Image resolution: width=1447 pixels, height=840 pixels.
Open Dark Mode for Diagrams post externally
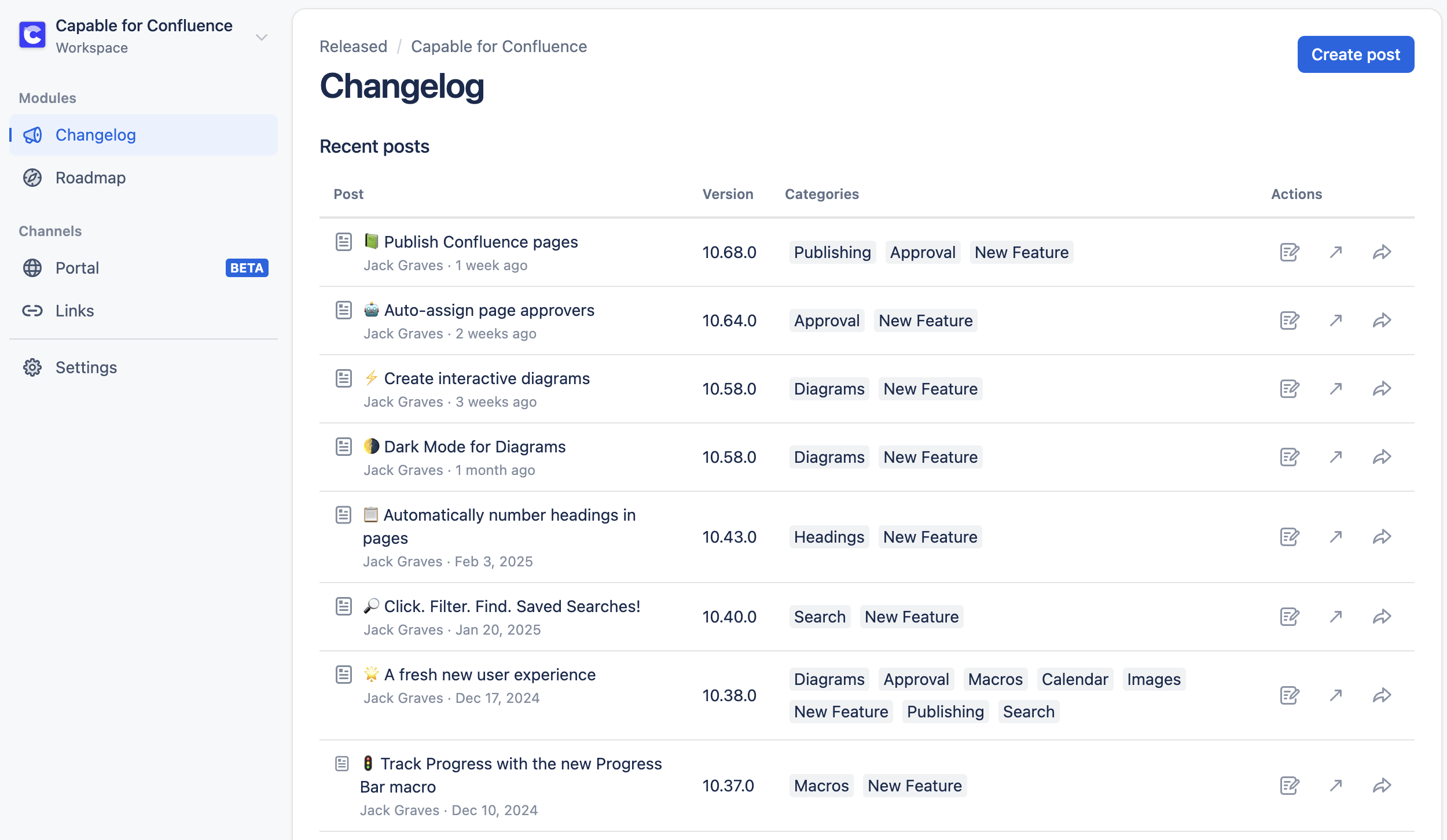[x=1336, y=457]
